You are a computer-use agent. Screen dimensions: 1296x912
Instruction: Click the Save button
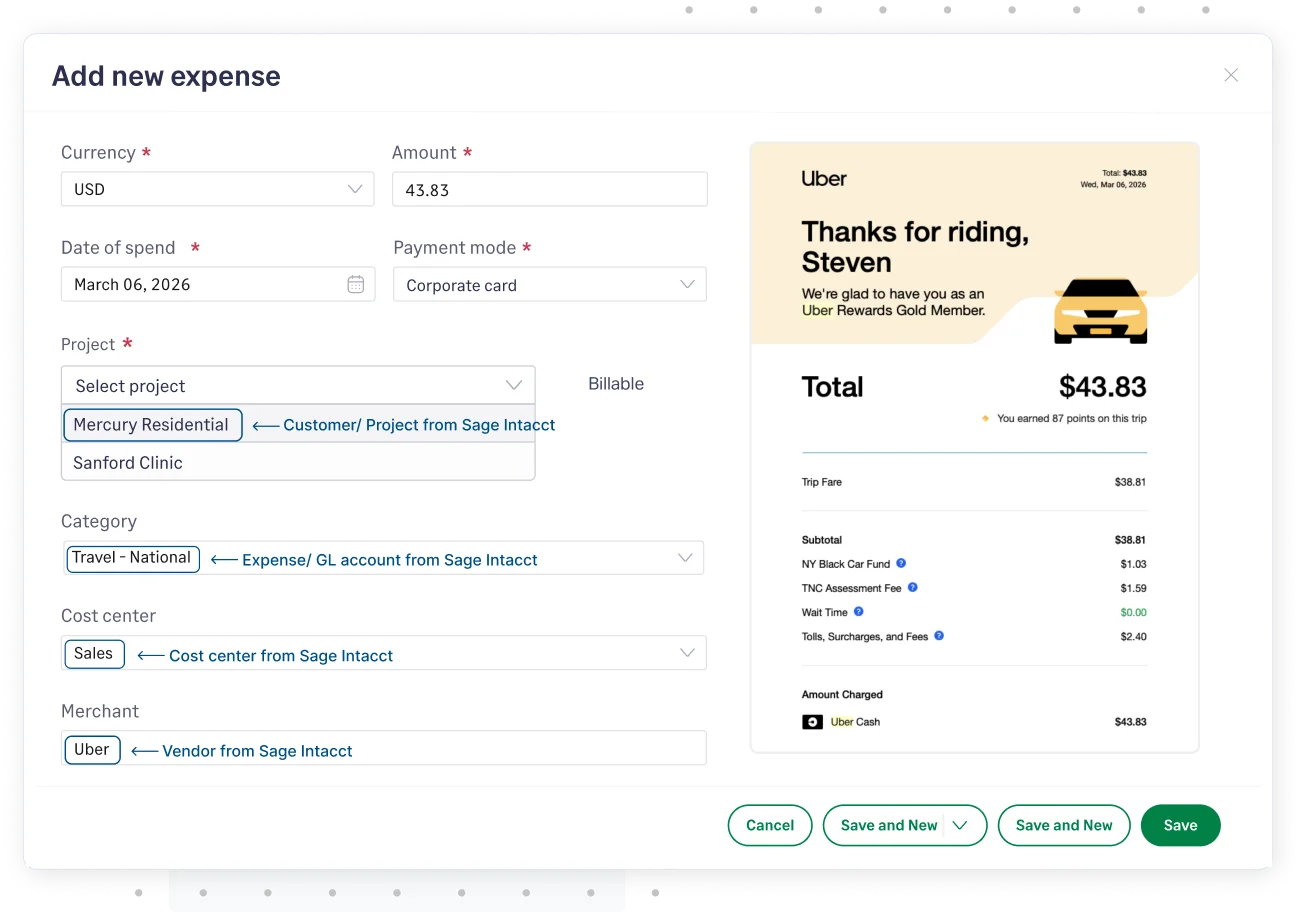(x=1180, y=825)
